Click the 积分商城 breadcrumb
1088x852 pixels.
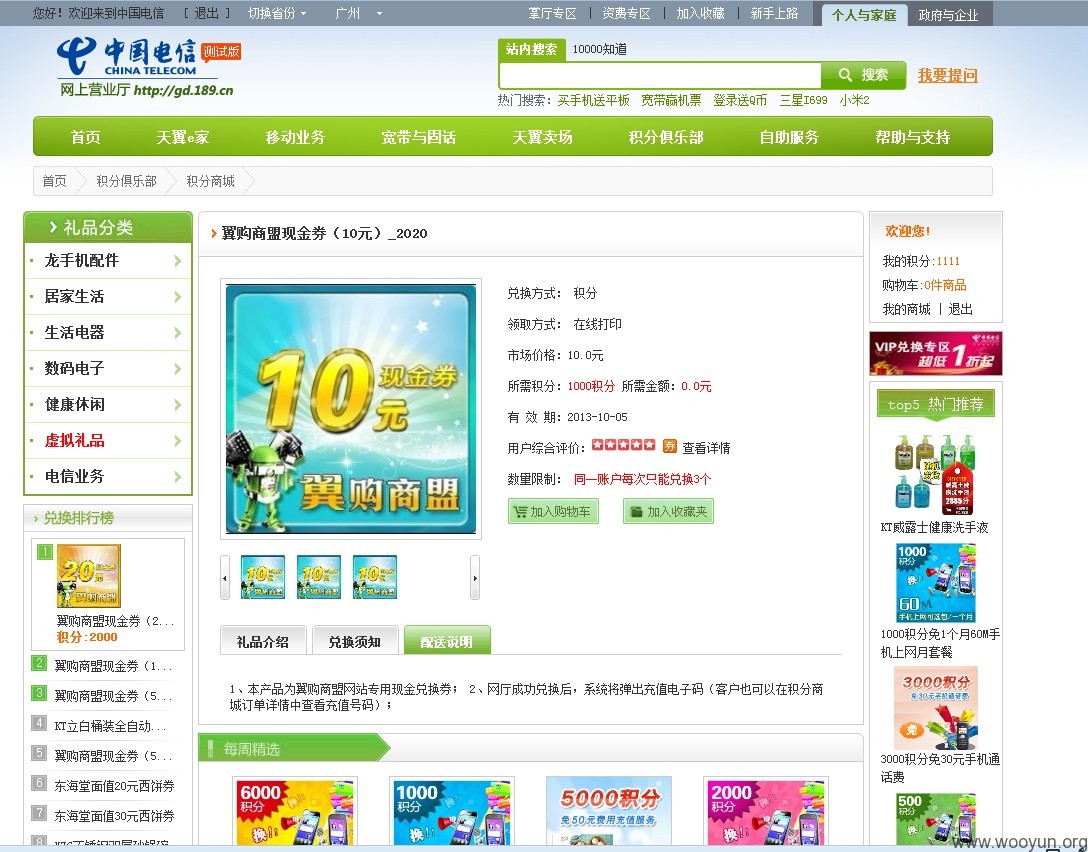(x=210, y=181)
